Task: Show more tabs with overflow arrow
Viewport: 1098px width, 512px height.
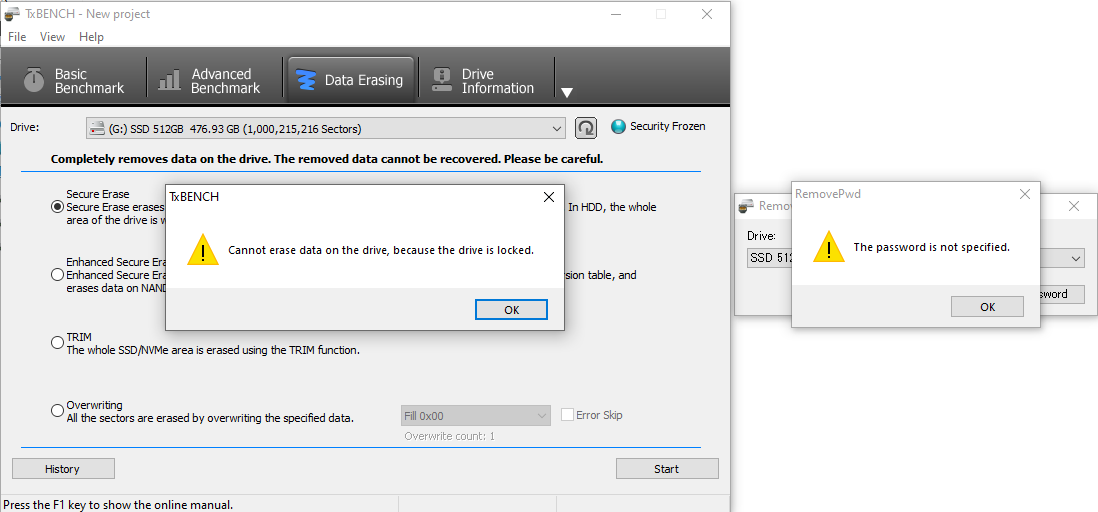Action: (567, 93)
